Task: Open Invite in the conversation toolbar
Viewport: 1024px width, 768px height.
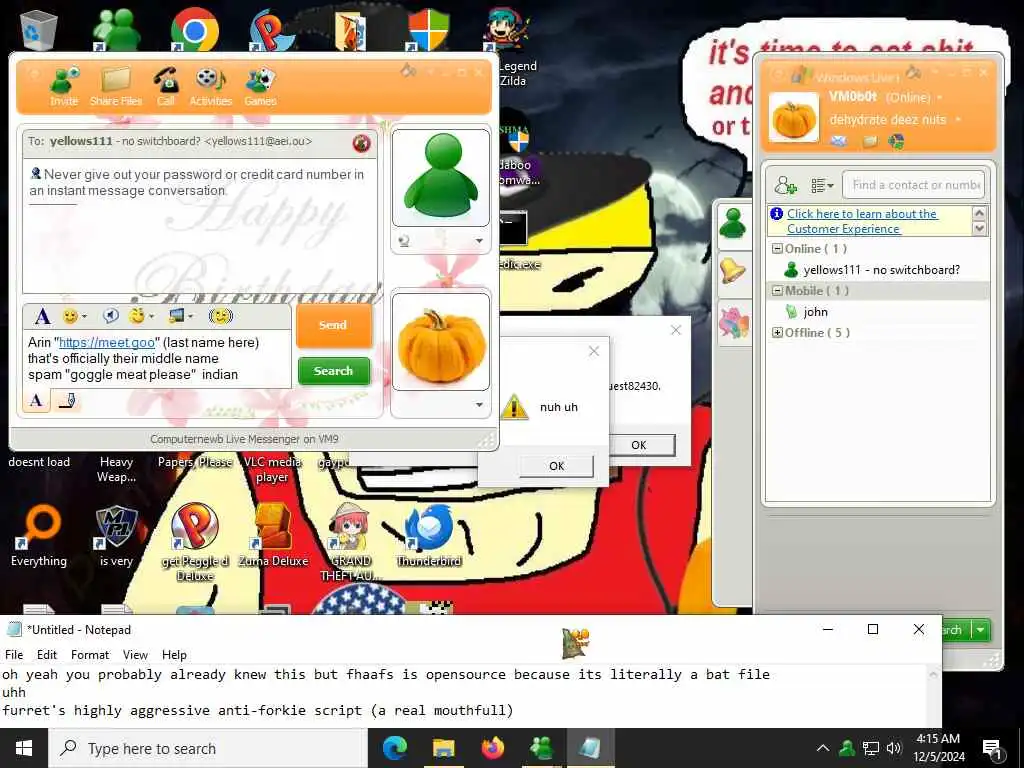Action: 64,86
